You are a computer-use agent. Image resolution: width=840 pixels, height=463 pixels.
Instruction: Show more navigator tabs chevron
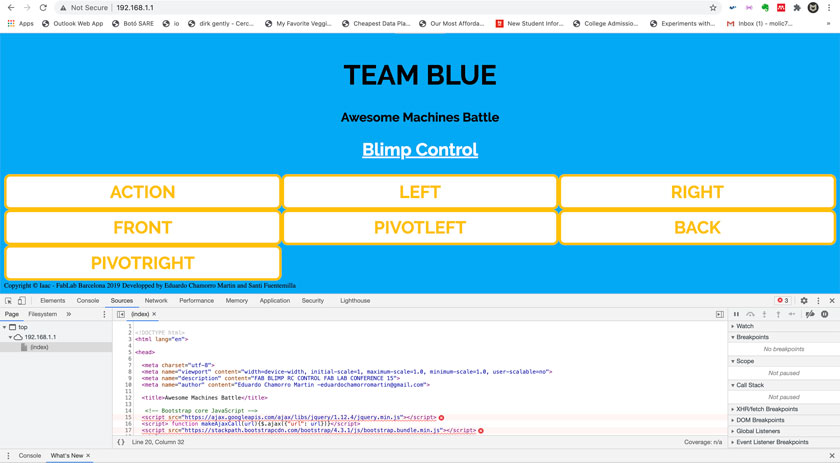tap(69, 314)
